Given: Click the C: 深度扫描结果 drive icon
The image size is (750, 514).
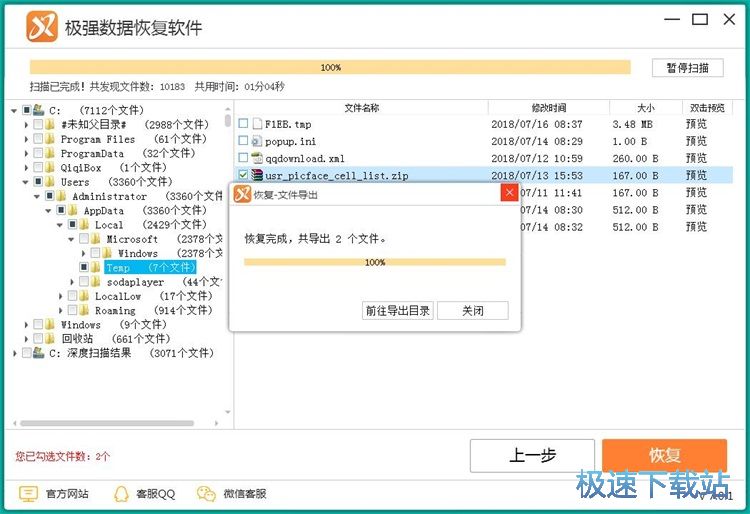Looking at the screenshot, I should (x=39, y=353).
